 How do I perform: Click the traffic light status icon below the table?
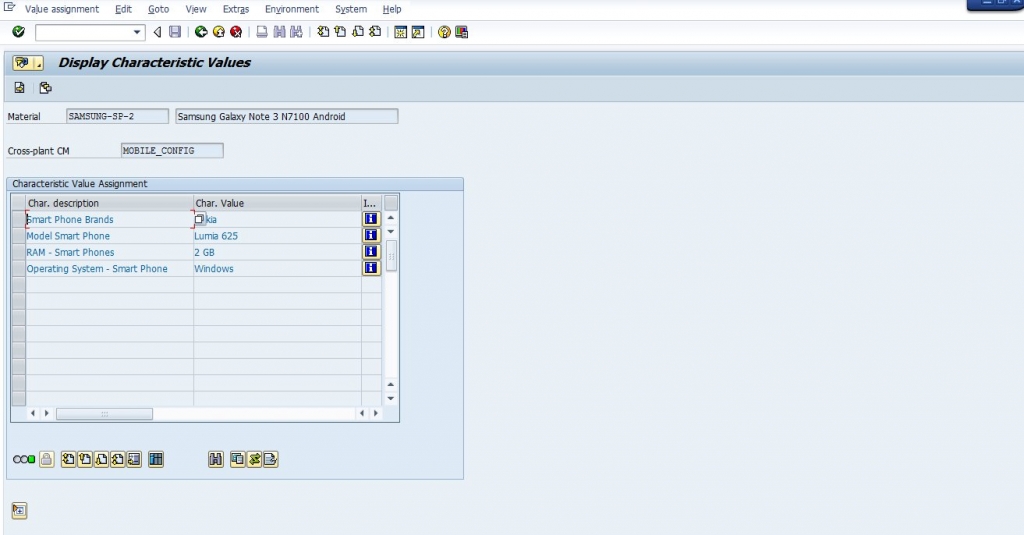[x=24, y=459]
